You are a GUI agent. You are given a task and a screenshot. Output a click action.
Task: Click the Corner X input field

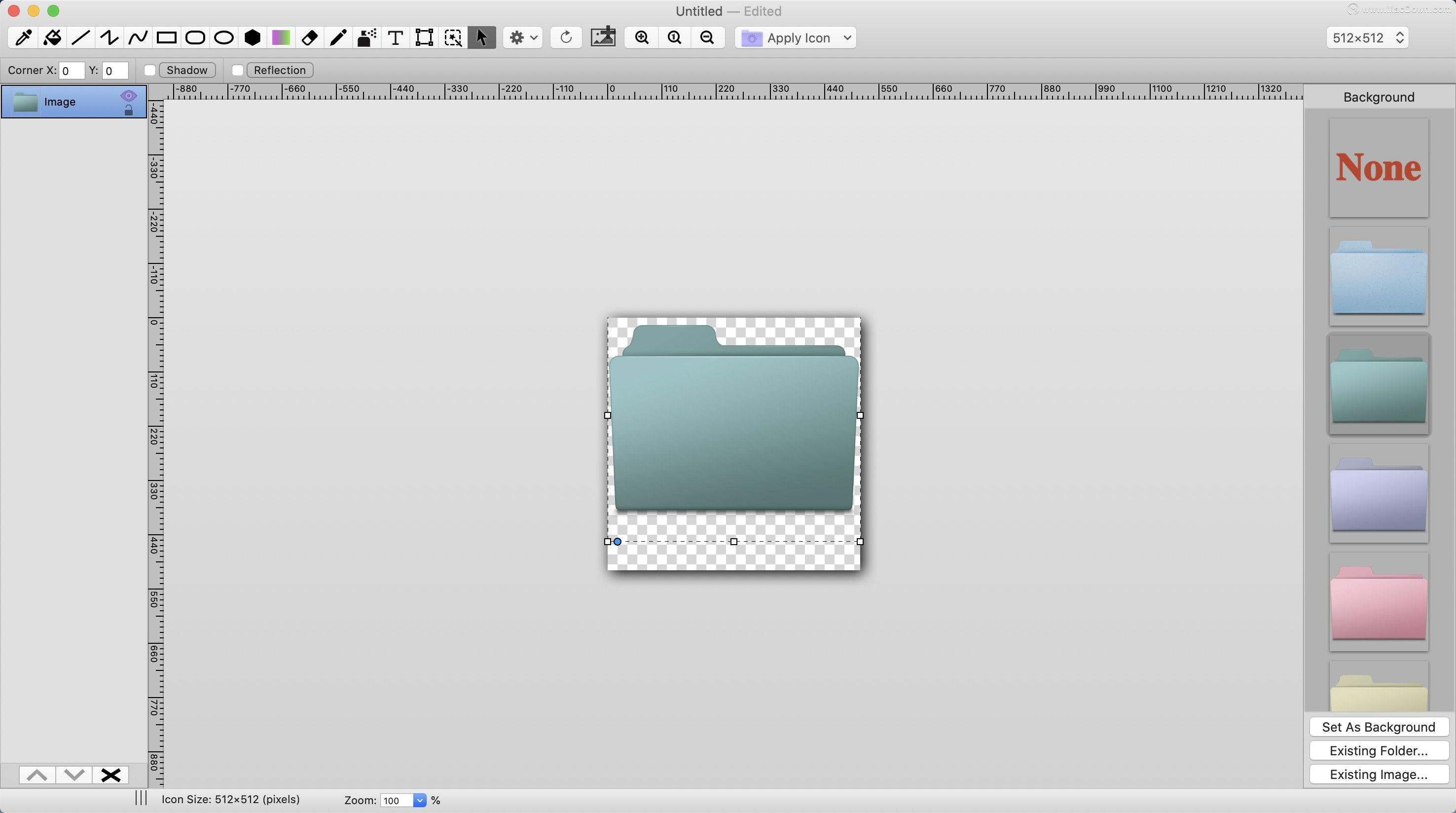pyautogui.click(x=72, y=70)
